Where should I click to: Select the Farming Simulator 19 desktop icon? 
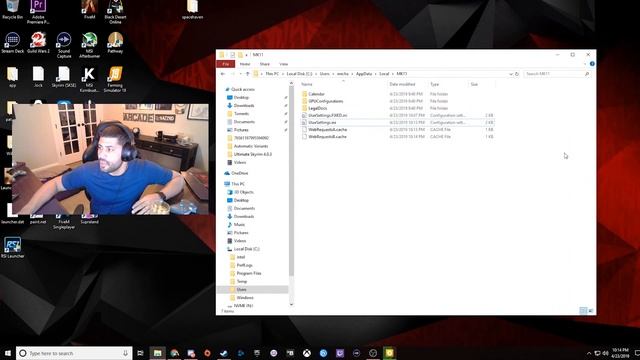click(115, 79)
